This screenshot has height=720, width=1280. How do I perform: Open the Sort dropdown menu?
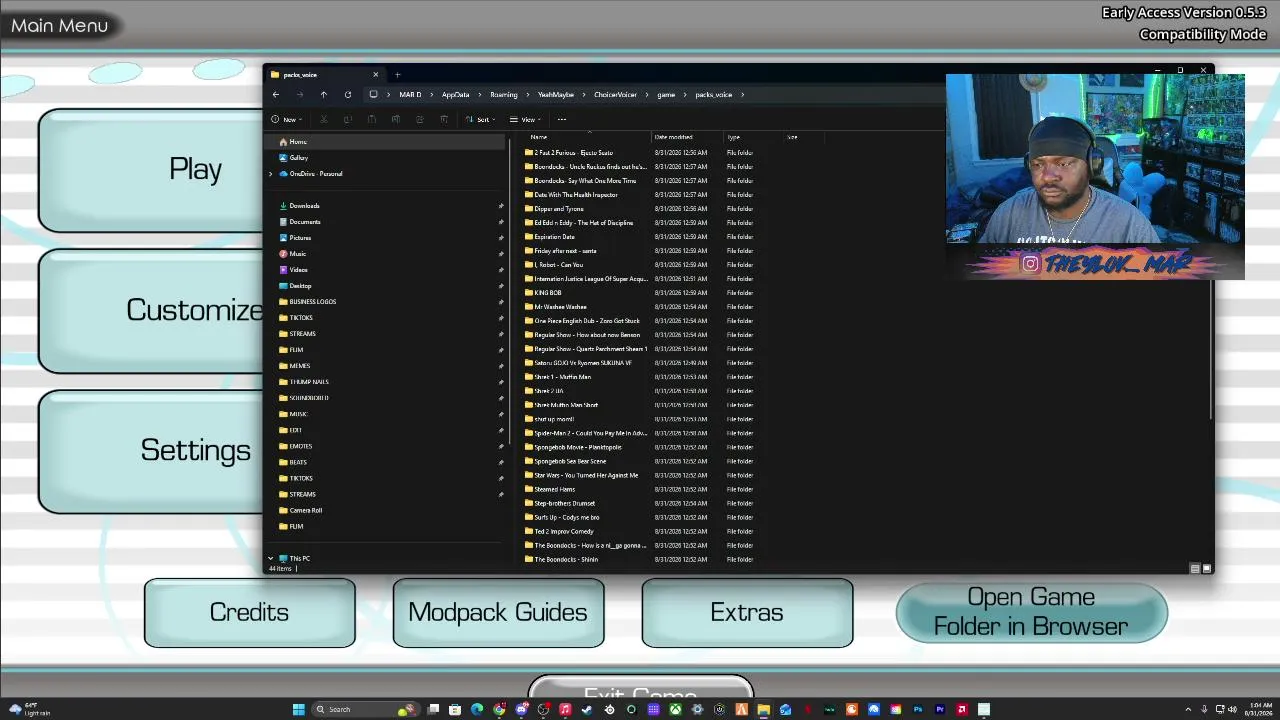(x=481, y=120)
